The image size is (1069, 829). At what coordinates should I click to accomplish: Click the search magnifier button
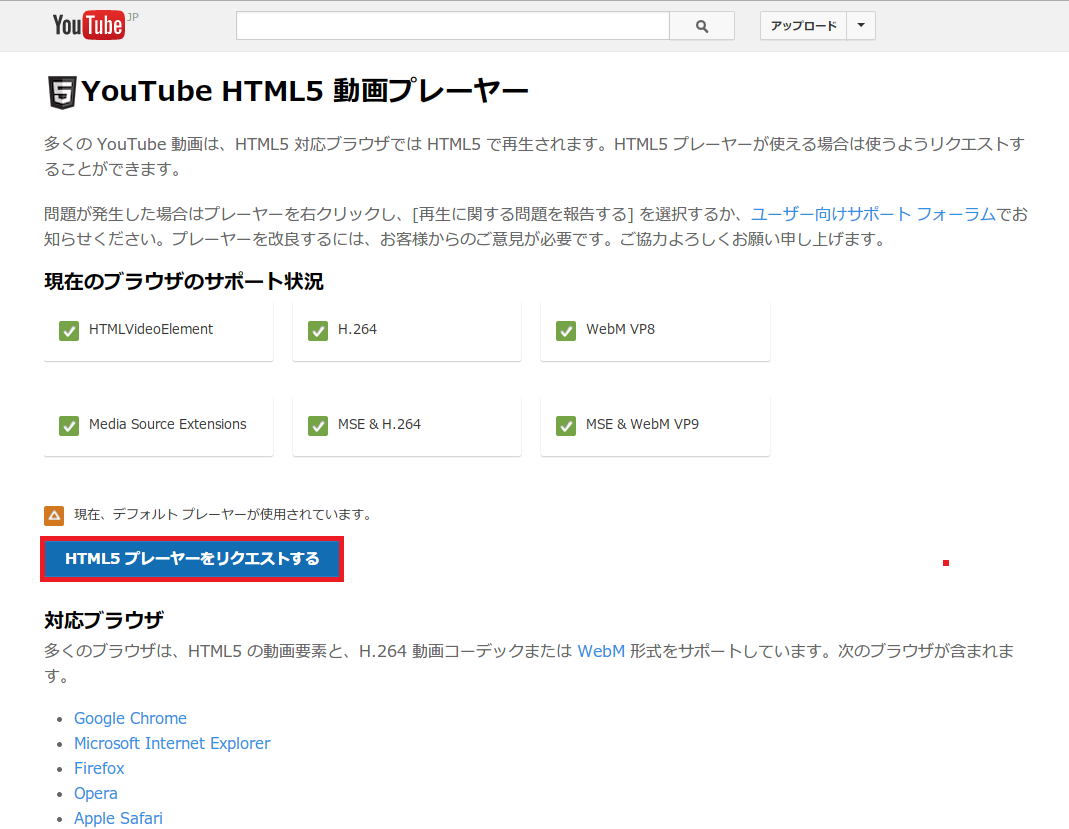click(x=702, y=26)
